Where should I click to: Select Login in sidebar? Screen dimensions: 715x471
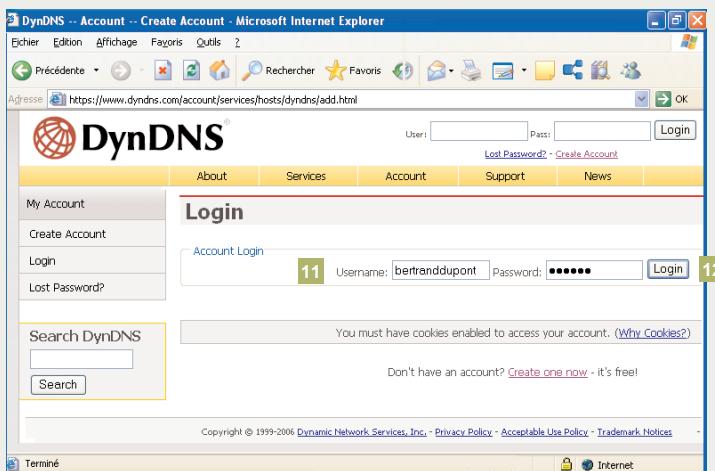(93, 261)
